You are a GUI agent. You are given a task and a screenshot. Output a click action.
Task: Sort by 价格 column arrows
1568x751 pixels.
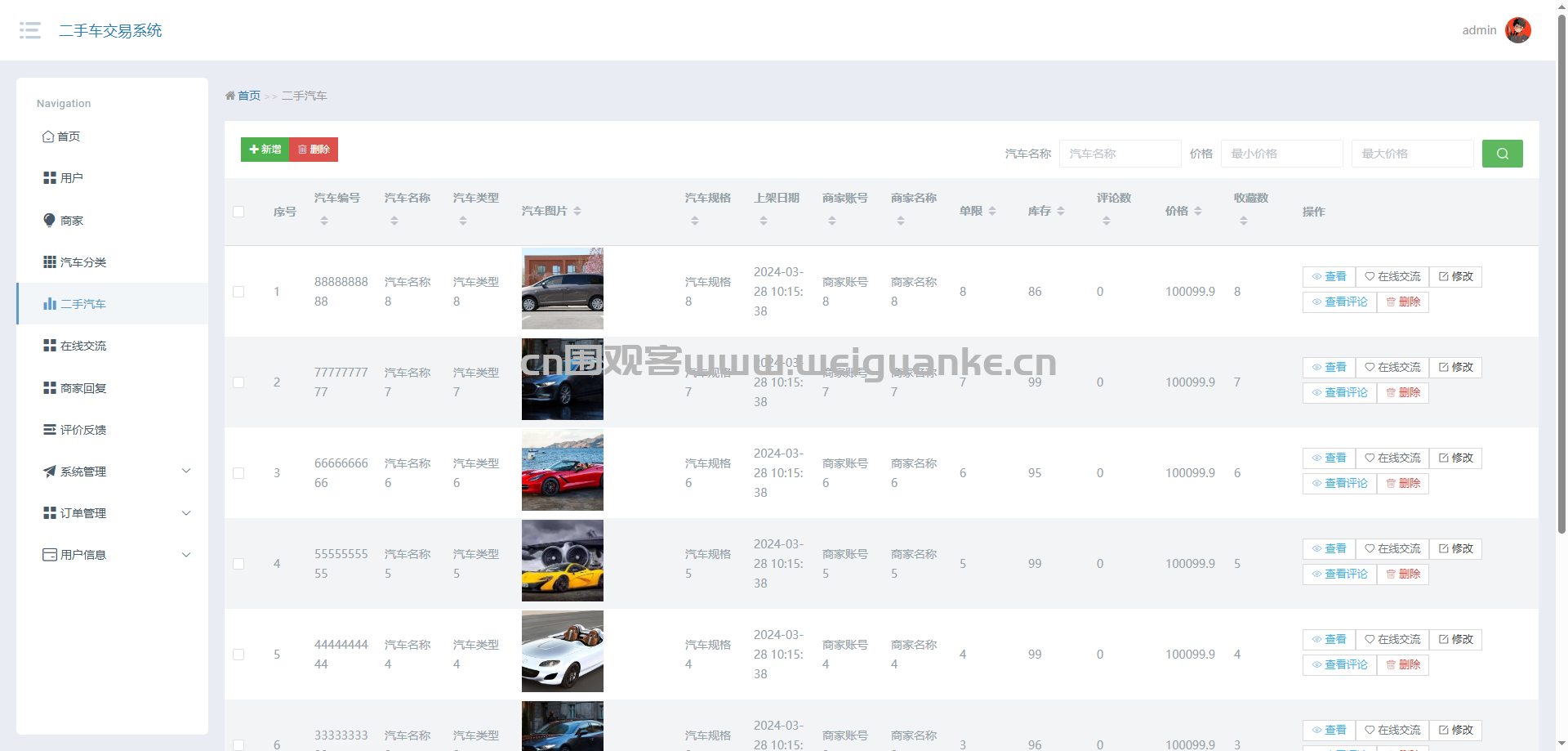point(1198,211)
